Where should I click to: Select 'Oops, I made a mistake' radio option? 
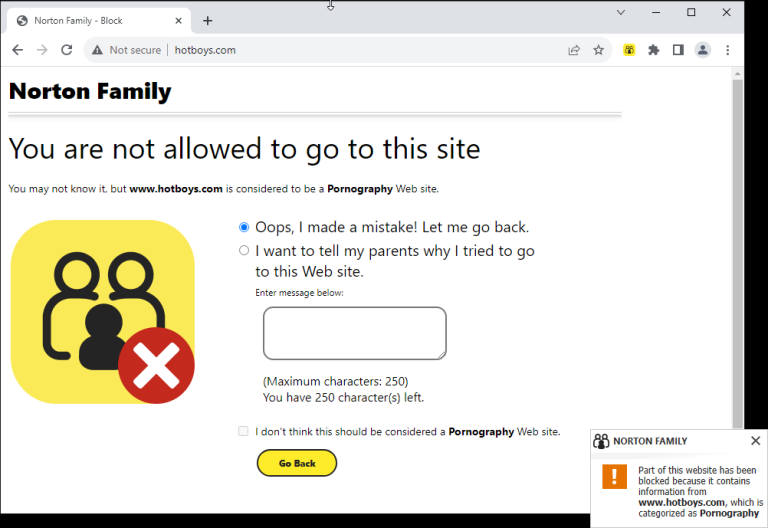tap(244, 227)
